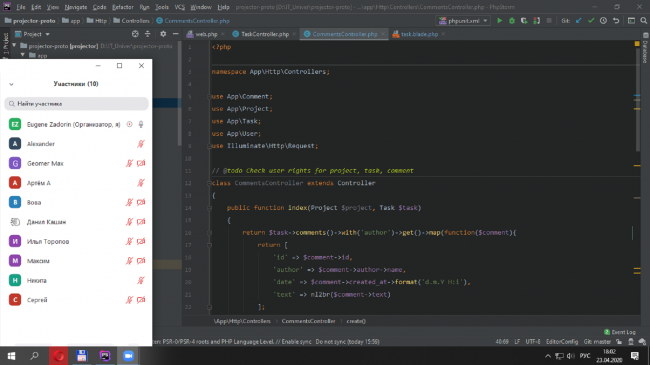The height and width of the screenshot is (365, 650).
Task: Click the Http breadcrumb folder
Action: tap(97, 21)
